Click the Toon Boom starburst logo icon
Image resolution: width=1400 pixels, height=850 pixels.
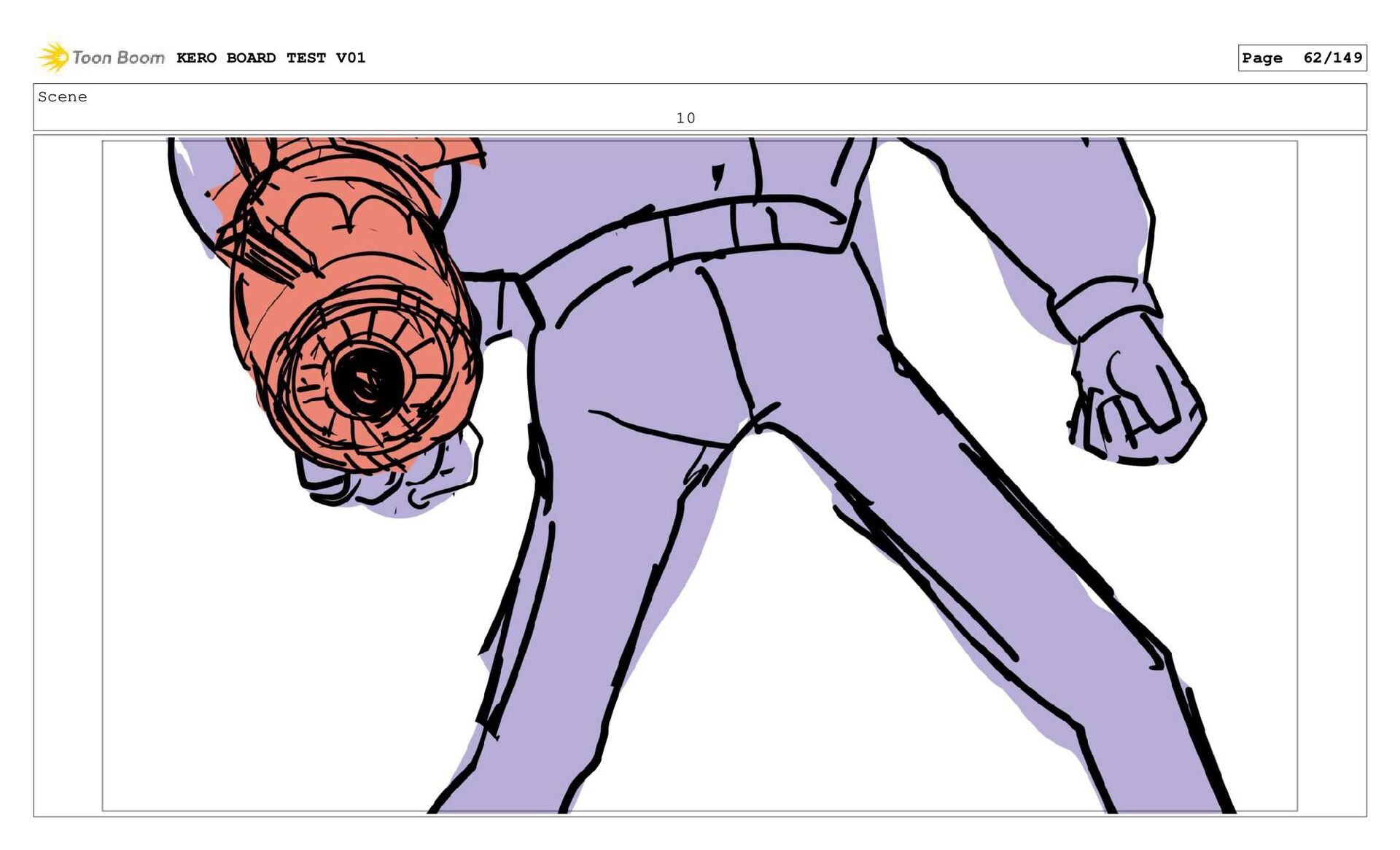pos(52,57)
